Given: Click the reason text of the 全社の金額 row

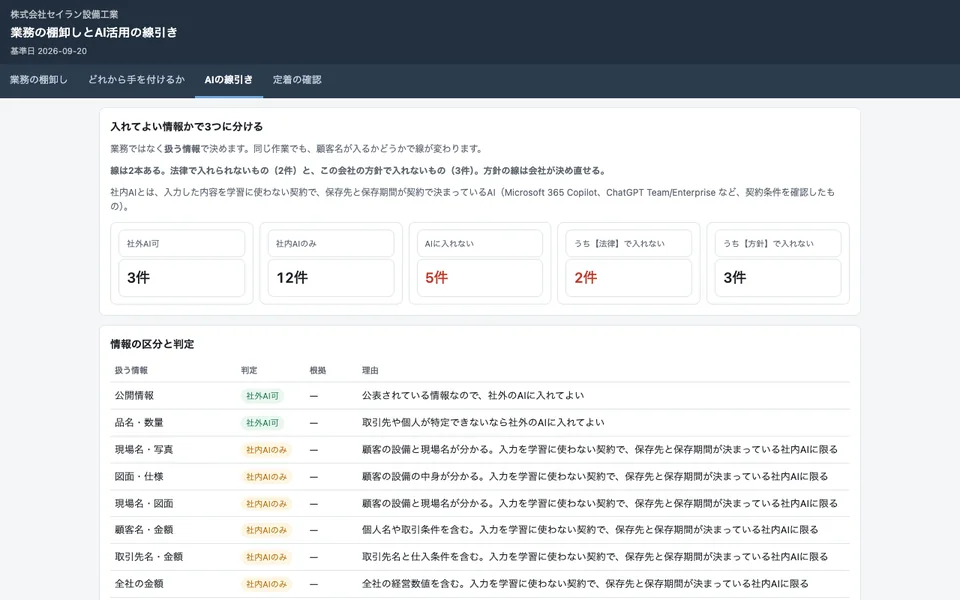Looking at the screenshot, I should [585, 583].
